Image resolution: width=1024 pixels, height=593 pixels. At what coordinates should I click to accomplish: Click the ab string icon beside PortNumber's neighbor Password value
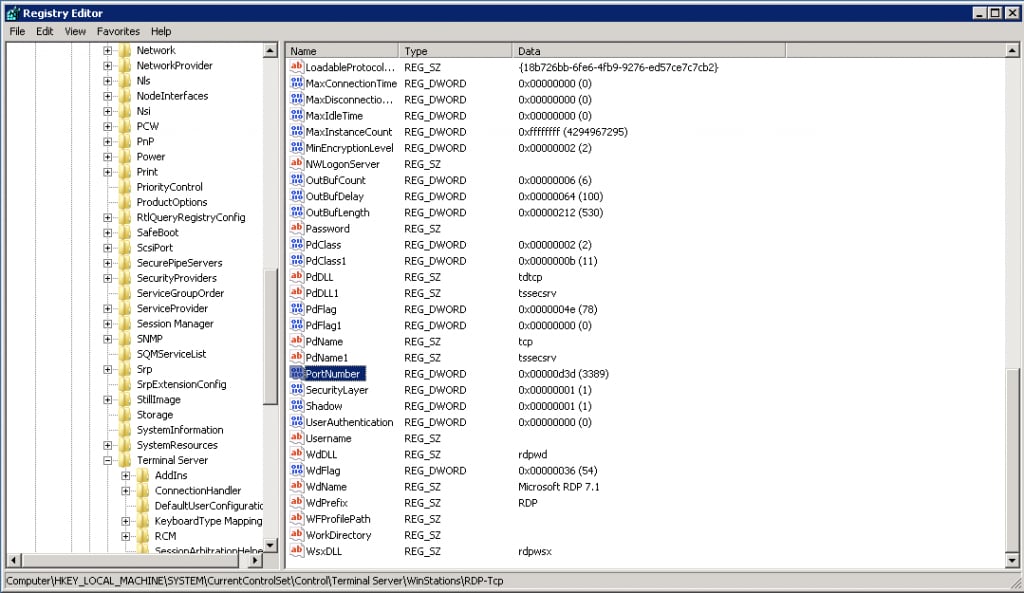pyautogui.click(x=297, y=228)
